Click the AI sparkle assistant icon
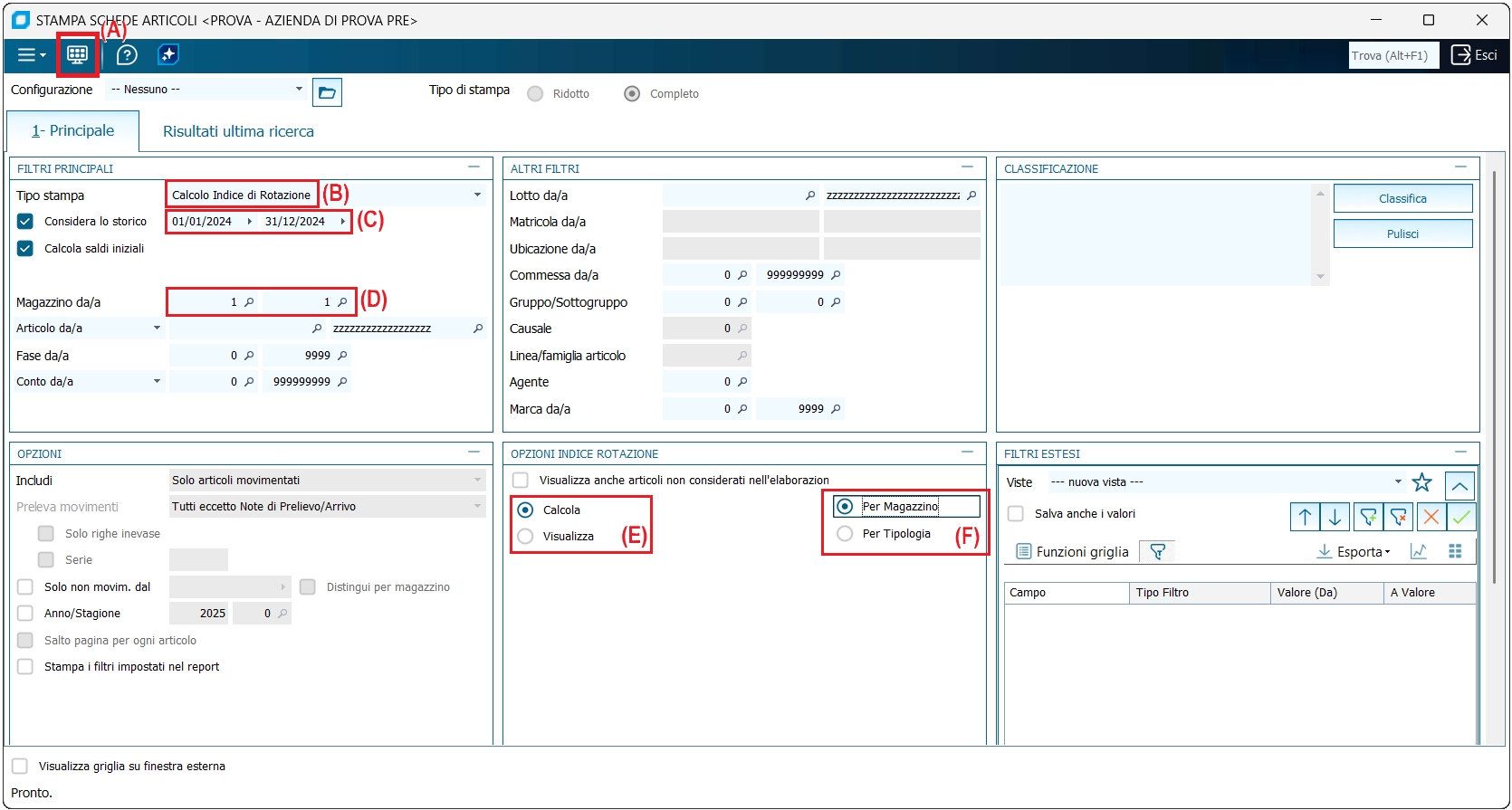Image resolution: width=1512 pixels, height=810 pixels. [x=168, y=55]
